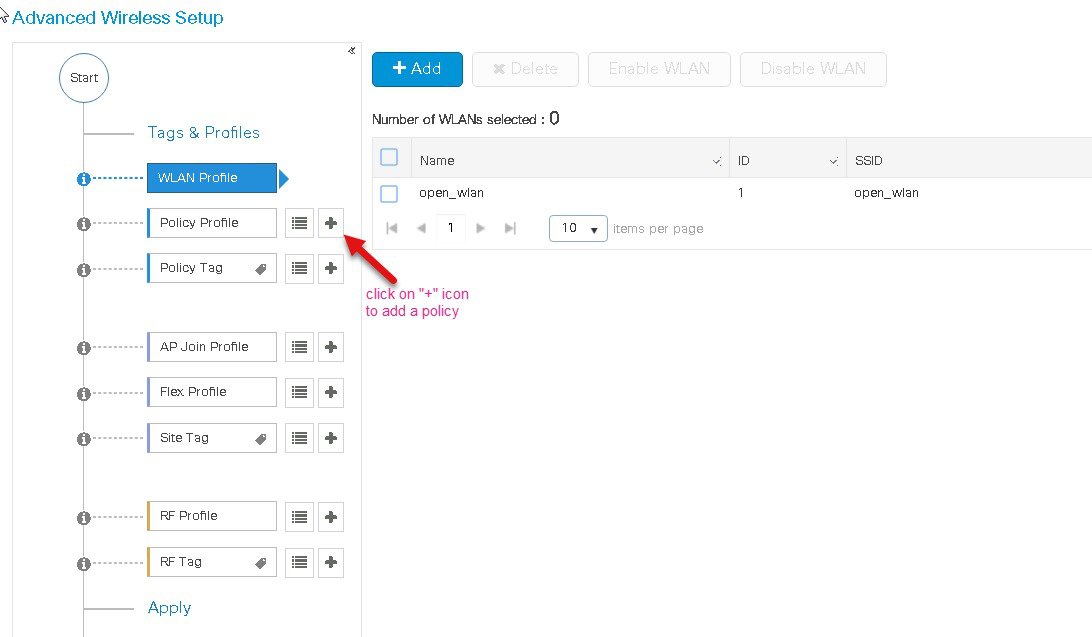
Task: Open the list view for Policy Profile
Action: pos(299,223)
